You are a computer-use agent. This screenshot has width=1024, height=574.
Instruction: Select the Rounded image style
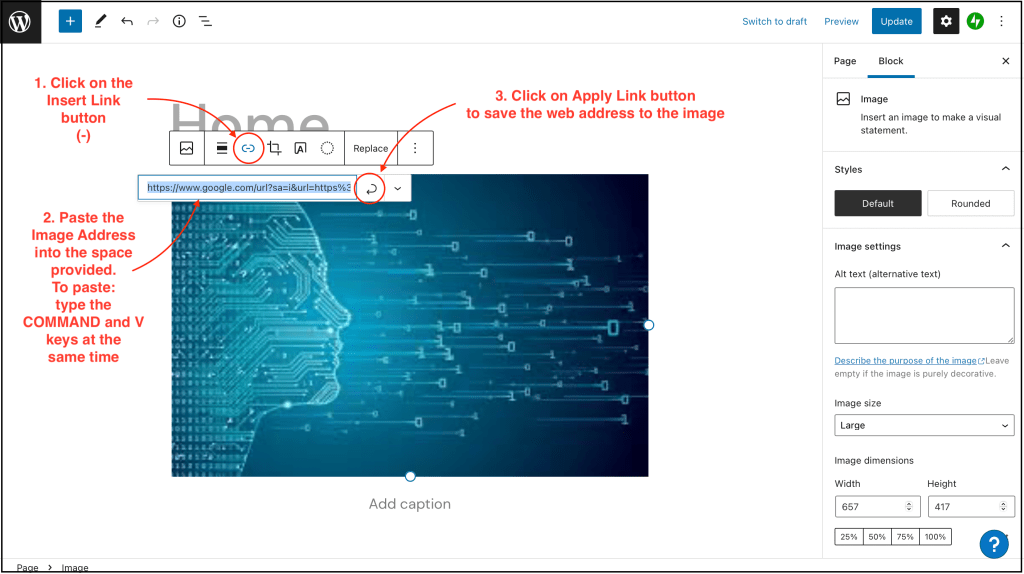coord(970,203)
